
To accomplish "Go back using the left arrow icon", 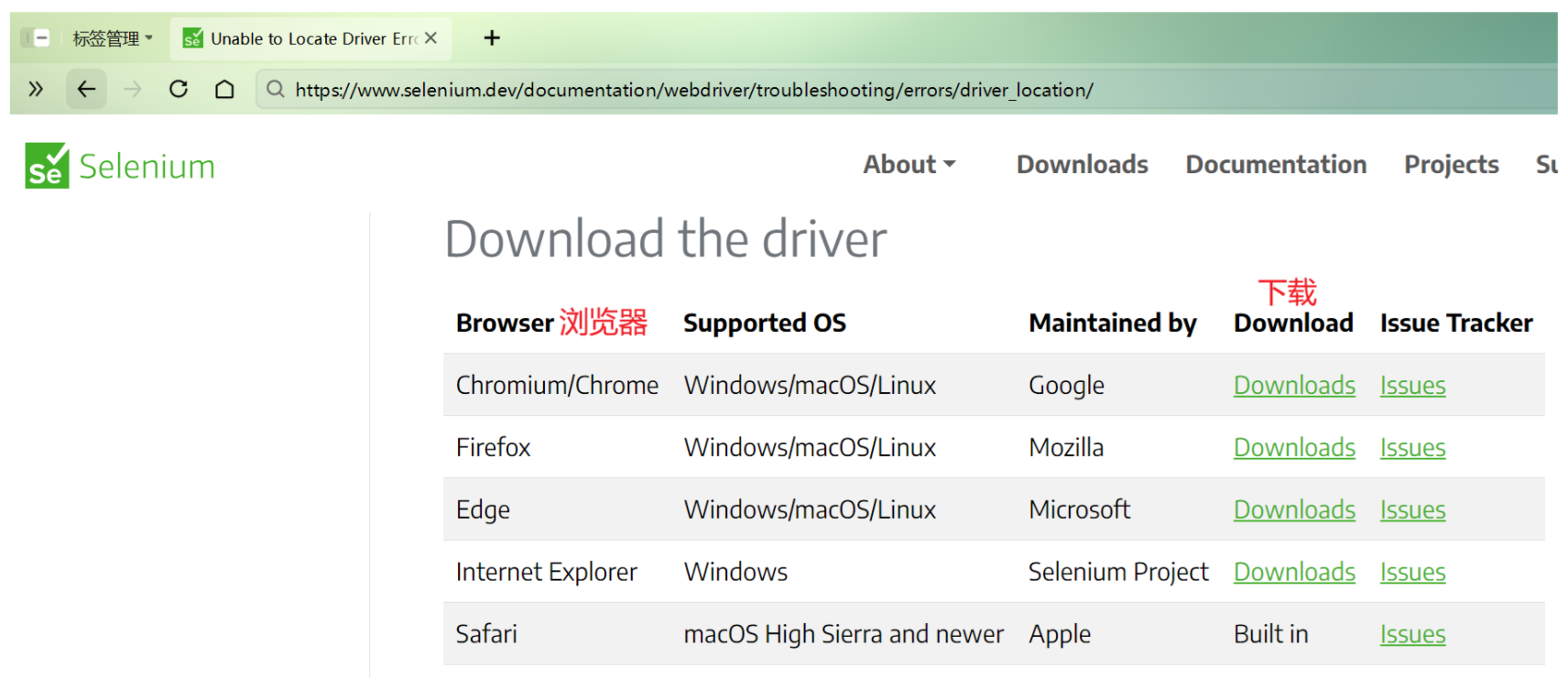I will 86,89.
